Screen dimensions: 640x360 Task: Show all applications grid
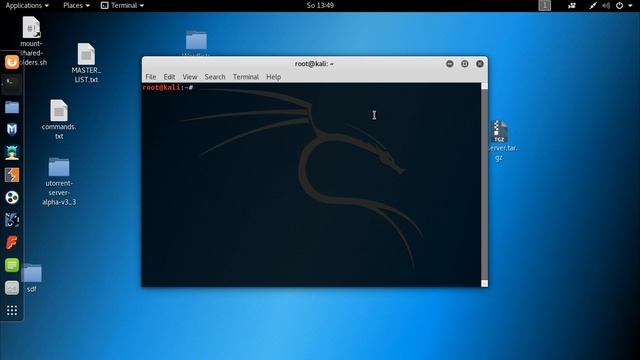(x=11, y=311)
